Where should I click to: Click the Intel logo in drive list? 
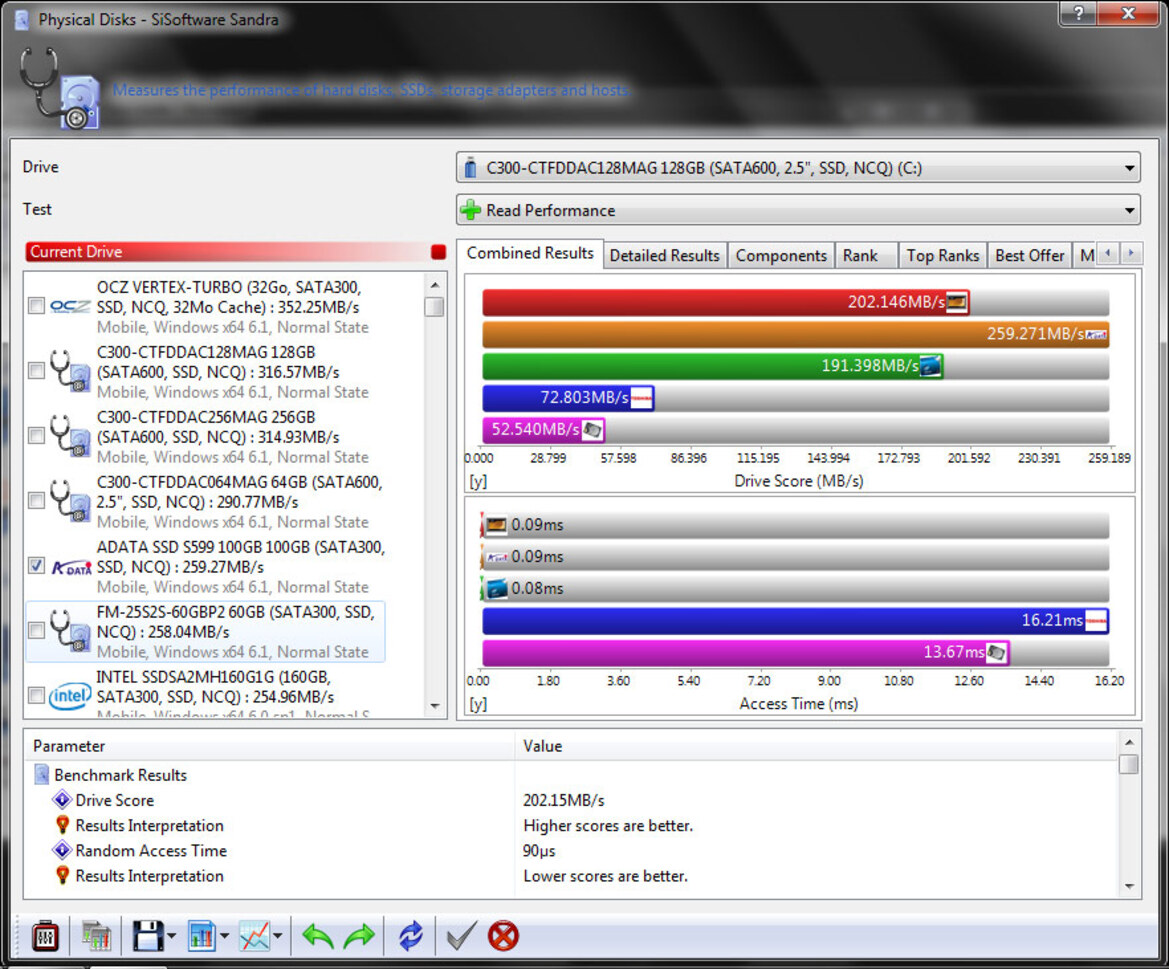[x=70, y=696]
